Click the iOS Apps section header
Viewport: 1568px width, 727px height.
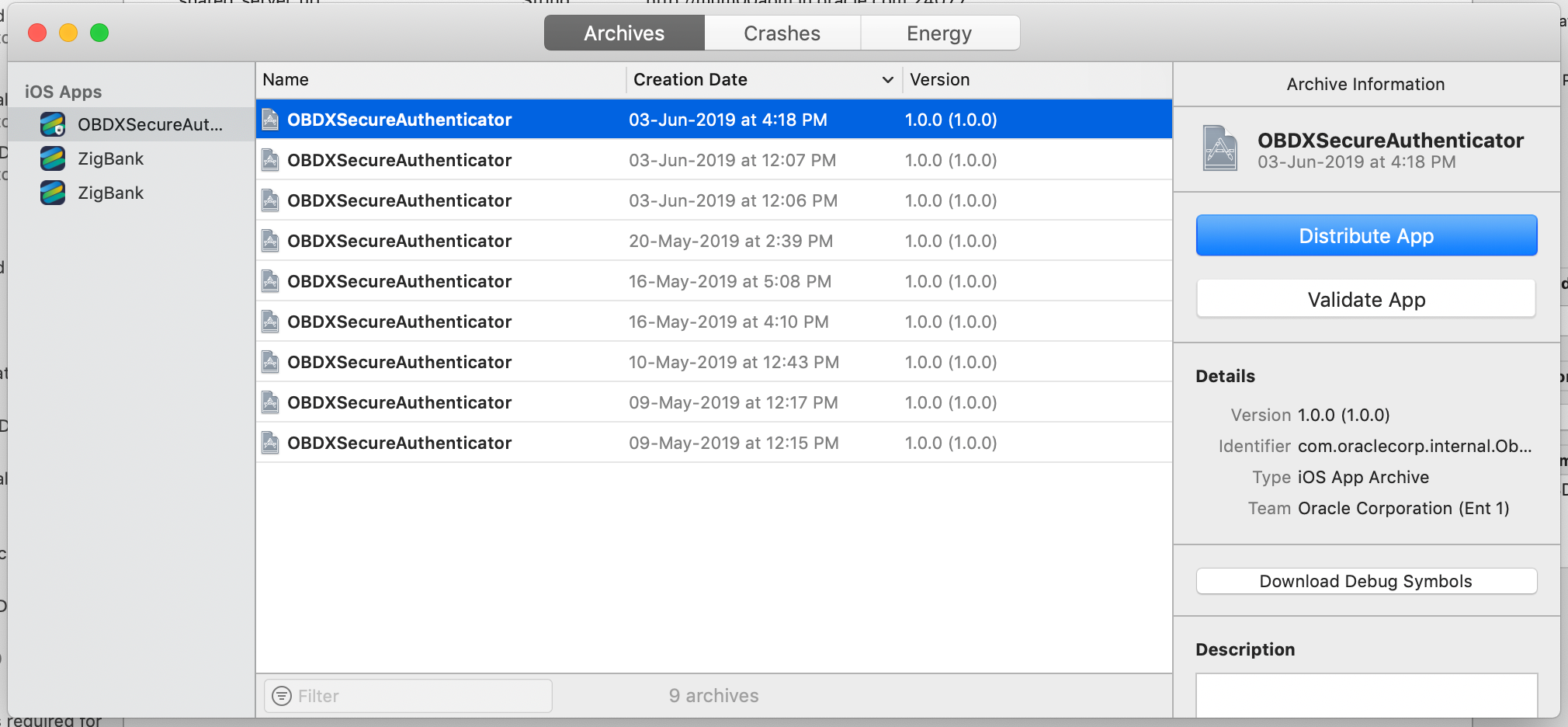pos(63,92)
